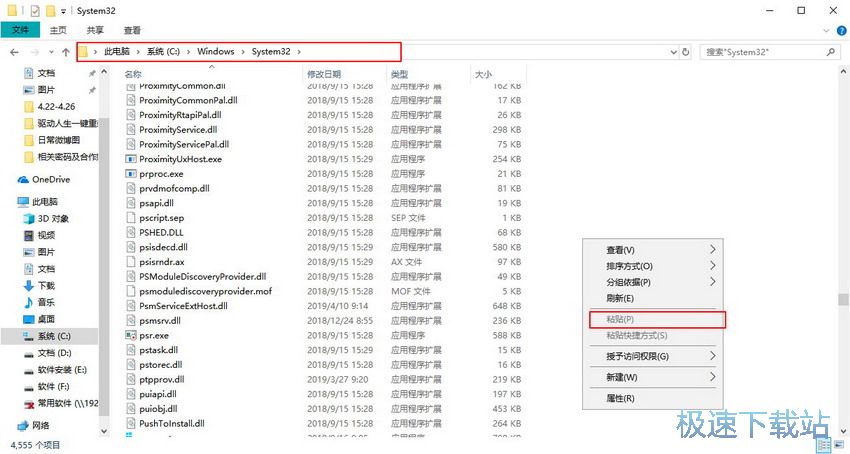The height and width of the screenshot is (454, 850).
Task: Select psapi.dll file name
Action: click(156, 203)
